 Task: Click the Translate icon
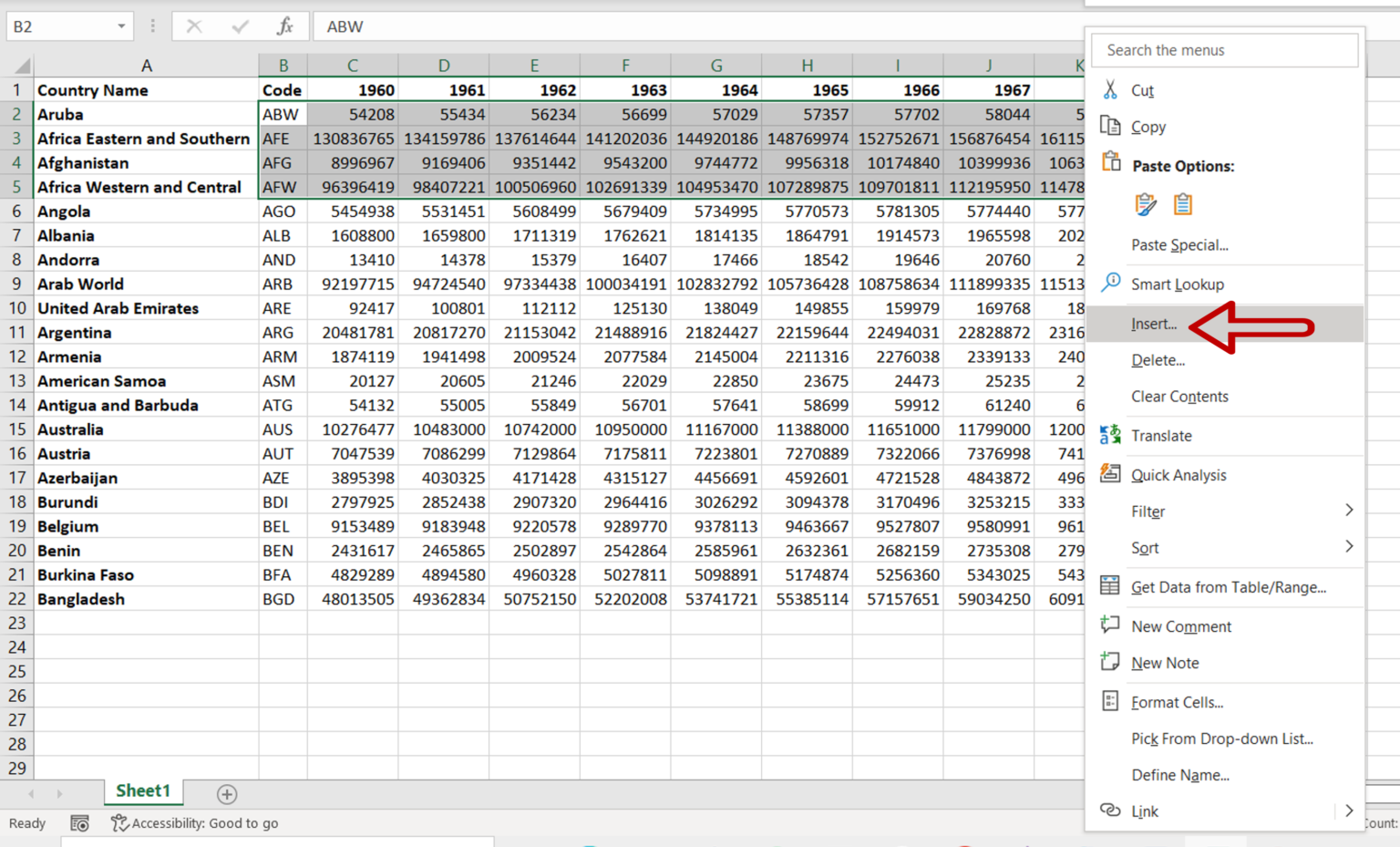click(x=1110, y=435)
